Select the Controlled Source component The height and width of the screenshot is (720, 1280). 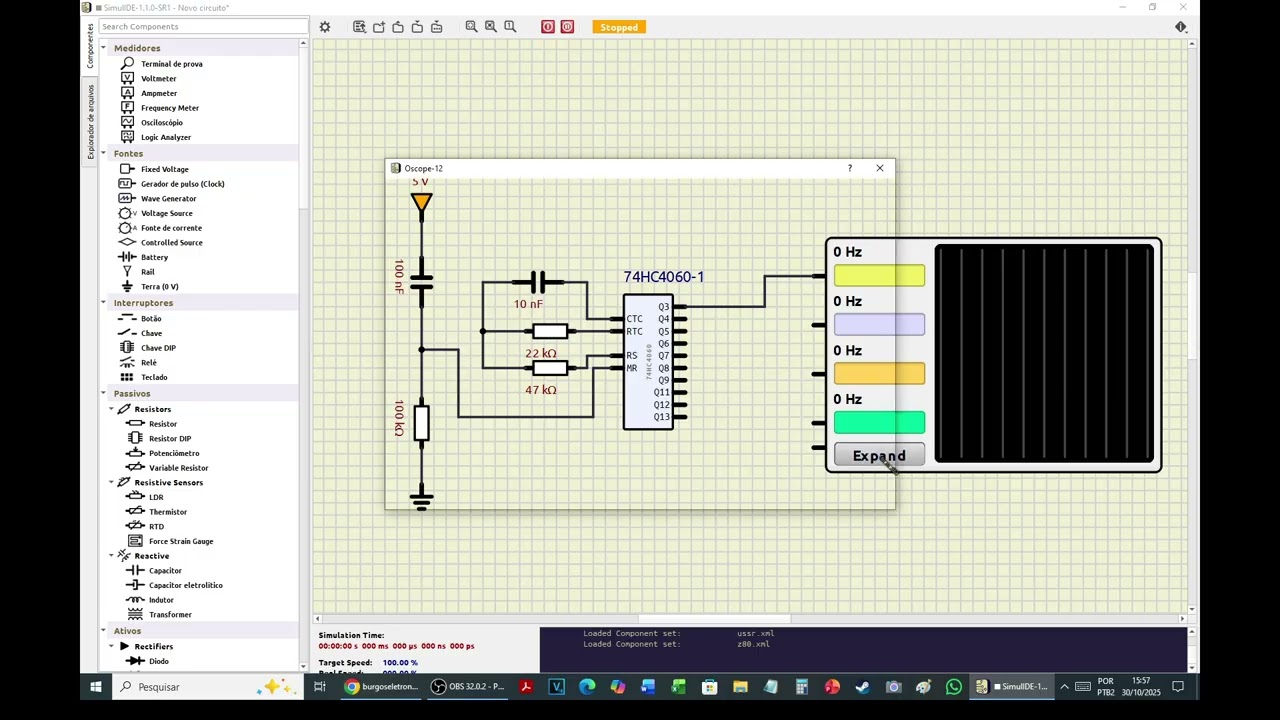171,242
